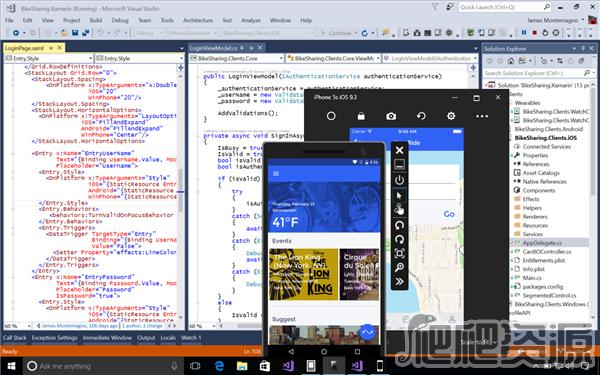The height and width of the screenshot is (375, 600).
Task: Pause debugging with the Break All button
Action: coord(524,33)
